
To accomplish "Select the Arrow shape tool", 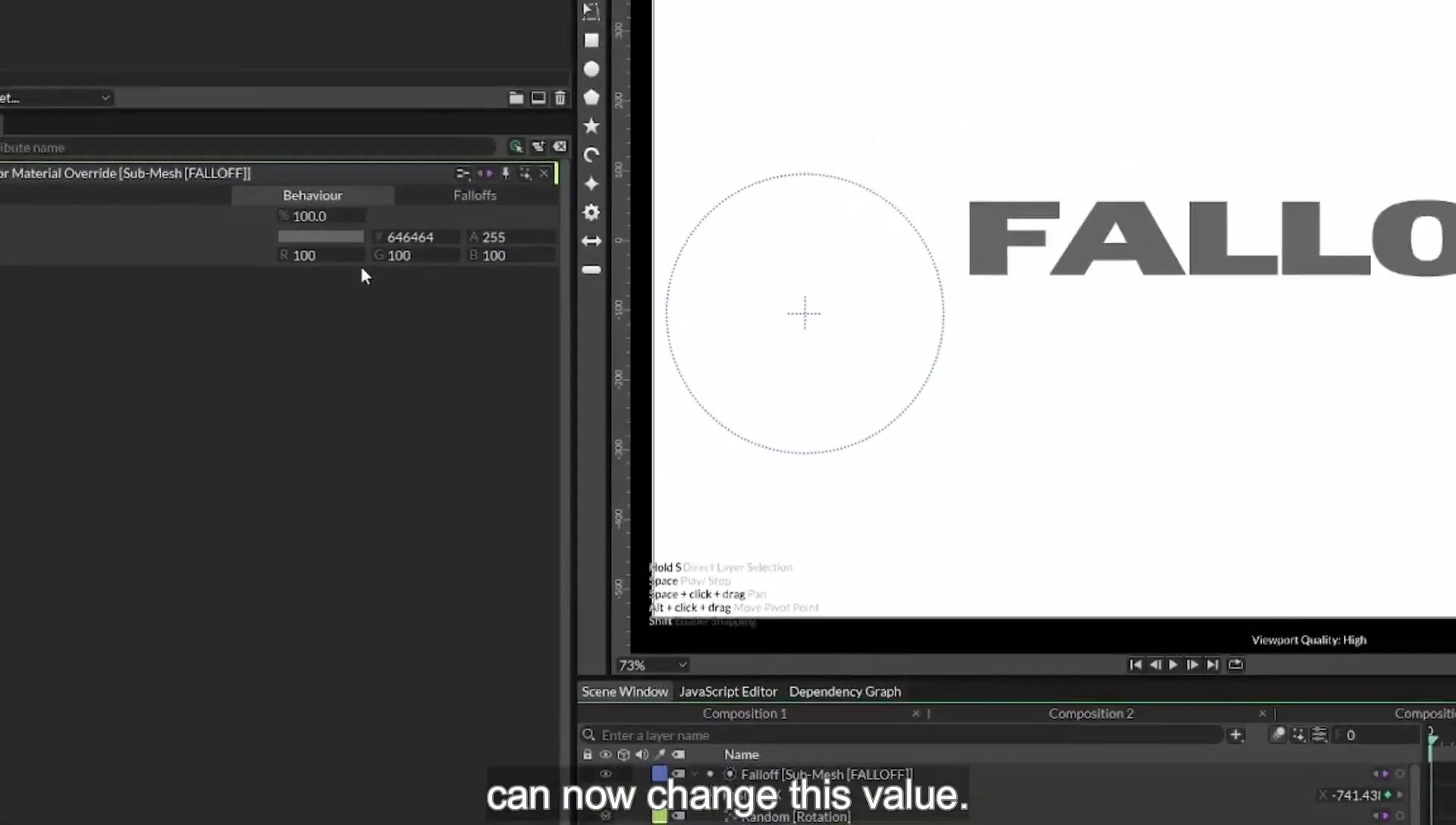I will pyautogui.click(x=591, y=241).
